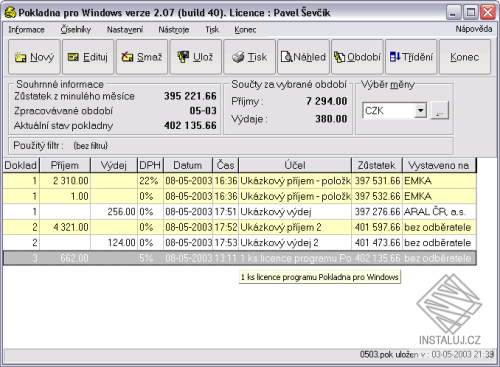The height and width of the screenshot is (367, 500).
Task: Click the 17:51 time cell
Action: coord(226,212)
